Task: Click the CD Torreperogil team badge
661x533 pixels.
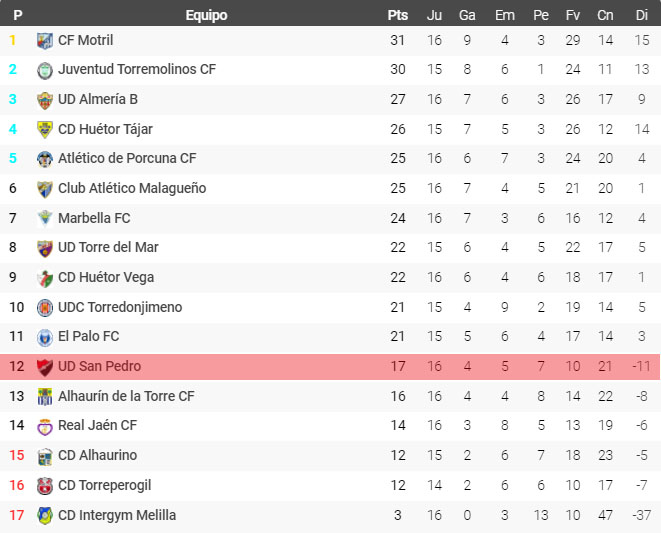Action: pyautogui.click(x=45, y=486)
